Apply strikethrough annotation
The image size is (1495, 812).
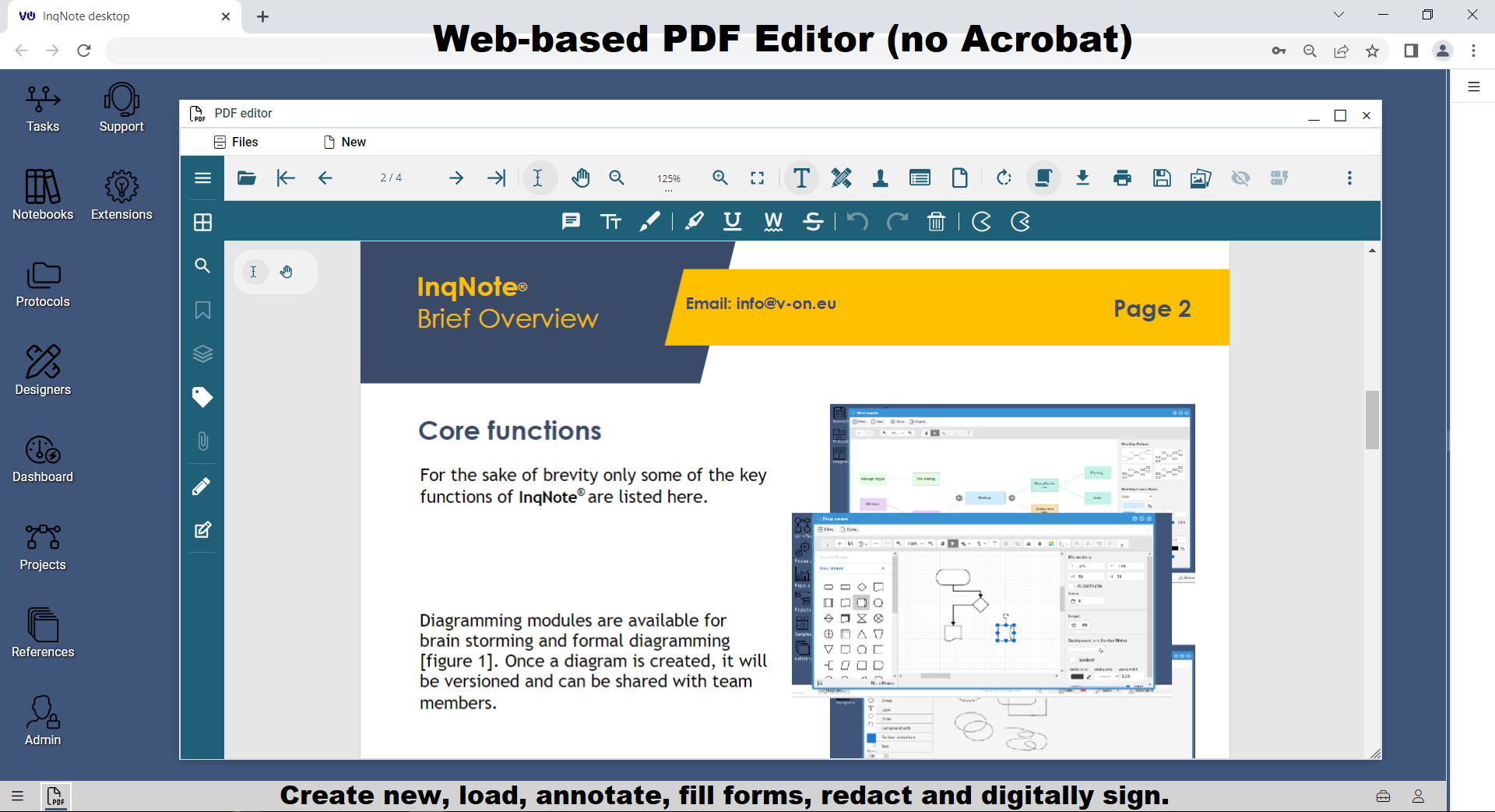coord(813,222)
